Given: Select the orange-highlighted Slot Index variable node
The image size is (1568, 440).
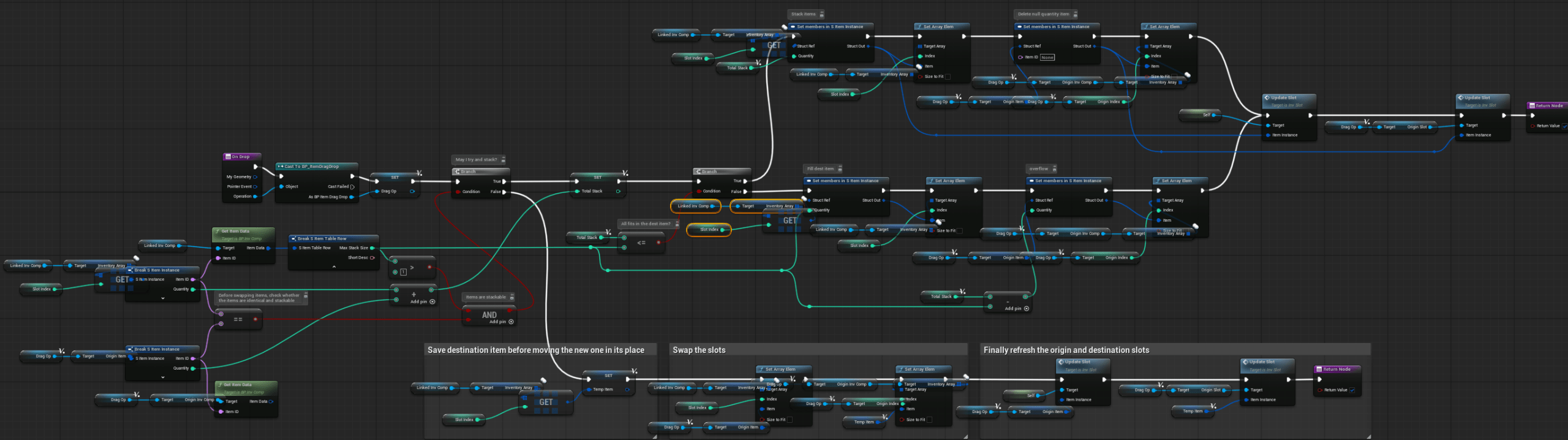Looking at the screenshot, I should point(709,230).
